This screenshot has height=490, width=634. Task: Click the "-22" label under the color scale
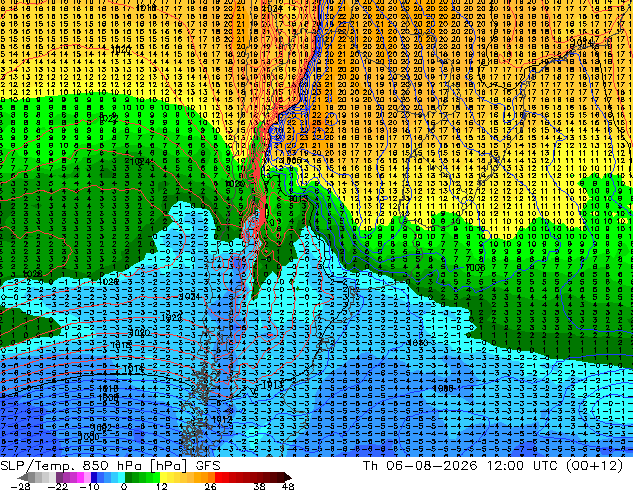58,486
